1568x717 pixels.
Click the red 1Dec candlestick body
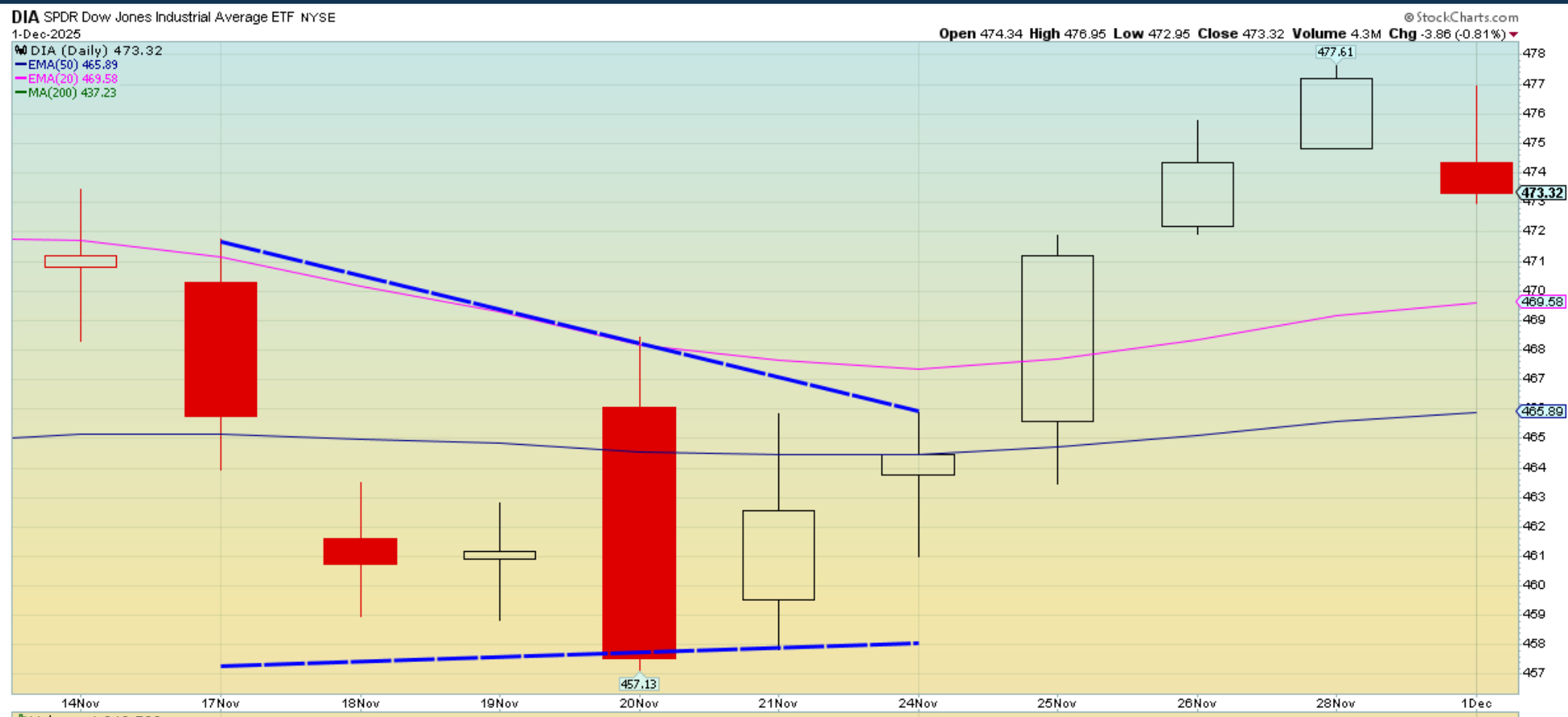(1476, 178)
